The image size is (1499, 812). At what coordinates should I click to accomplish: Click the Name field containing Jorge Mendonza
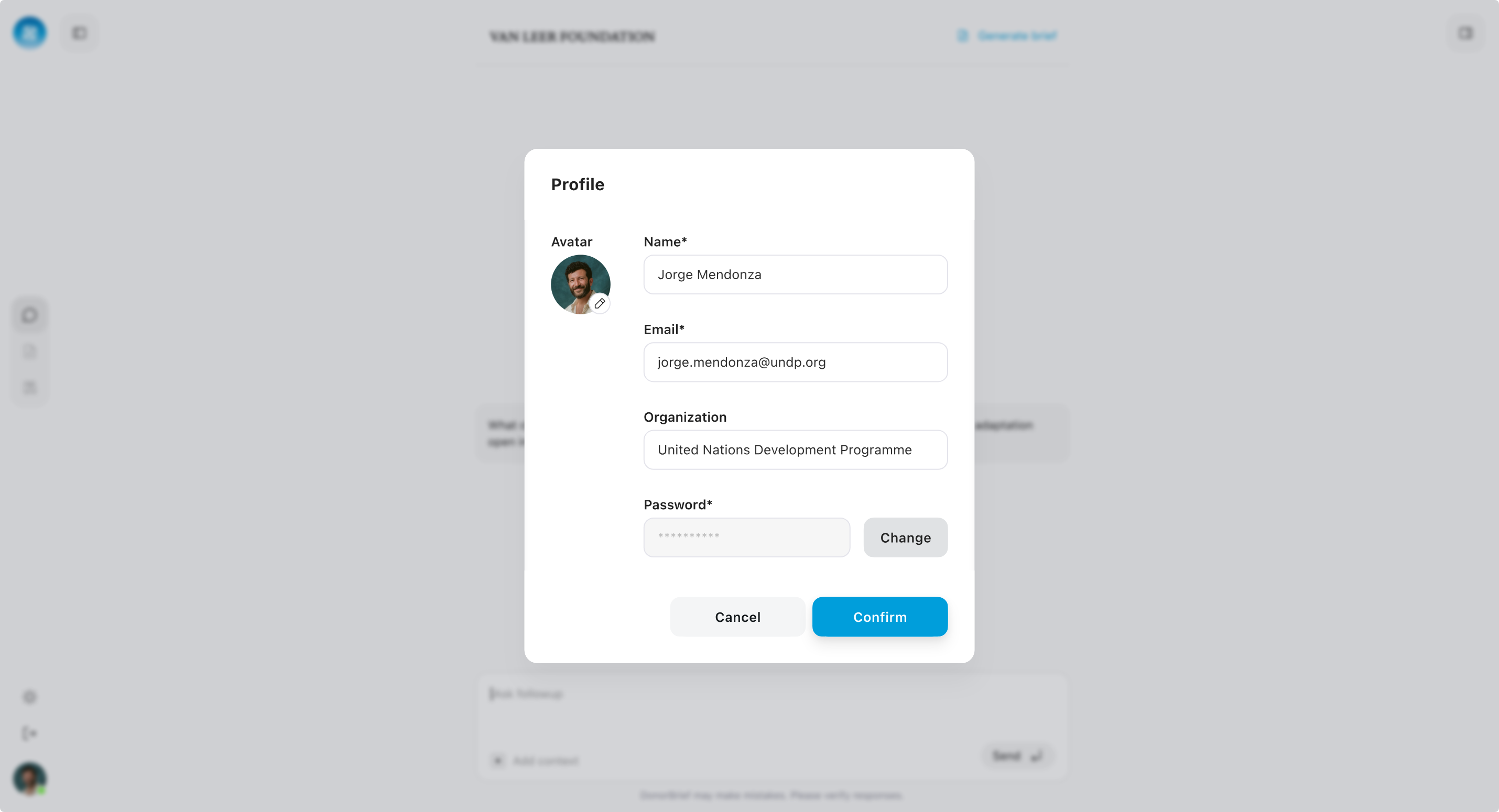coord(796,275)
